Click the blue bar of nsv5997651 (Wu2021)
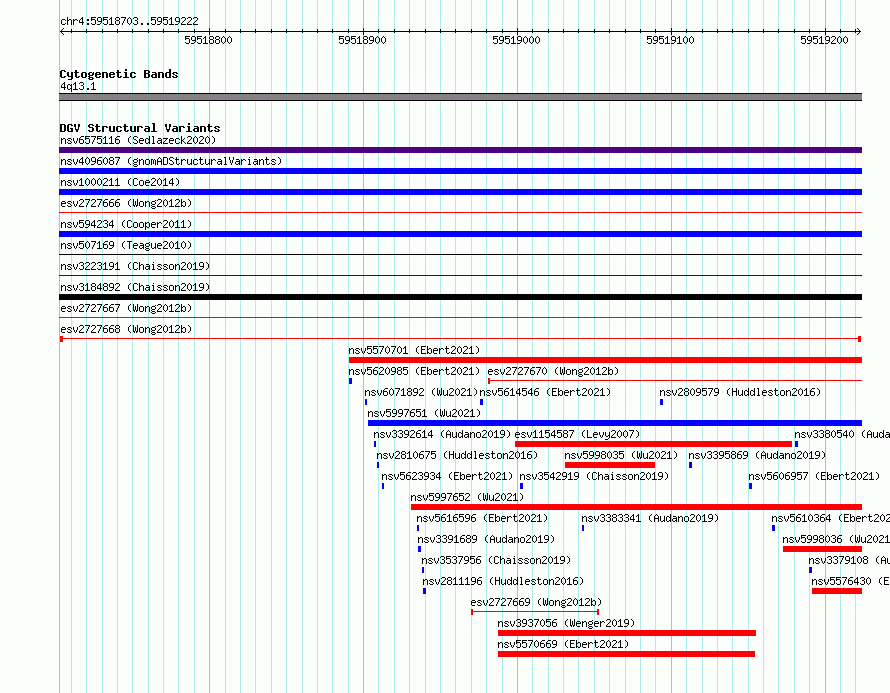Viewport: 890px width, 693px height. (x=615, y=423)
